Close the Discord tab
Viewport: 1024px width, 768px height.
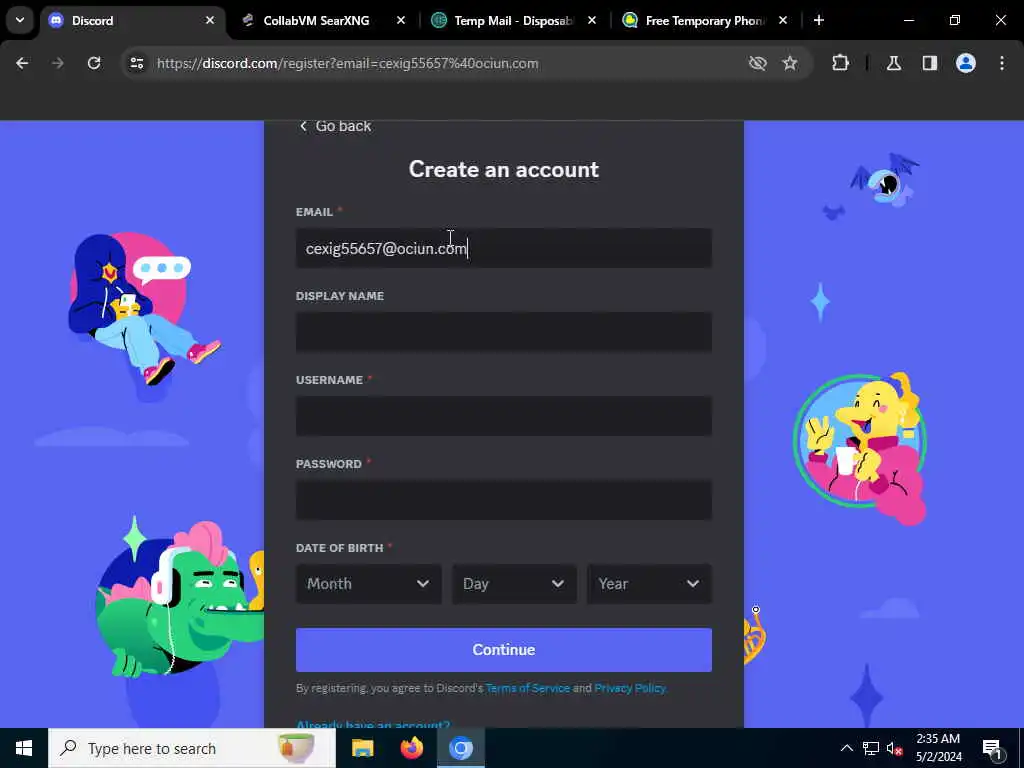click(210, 20)
